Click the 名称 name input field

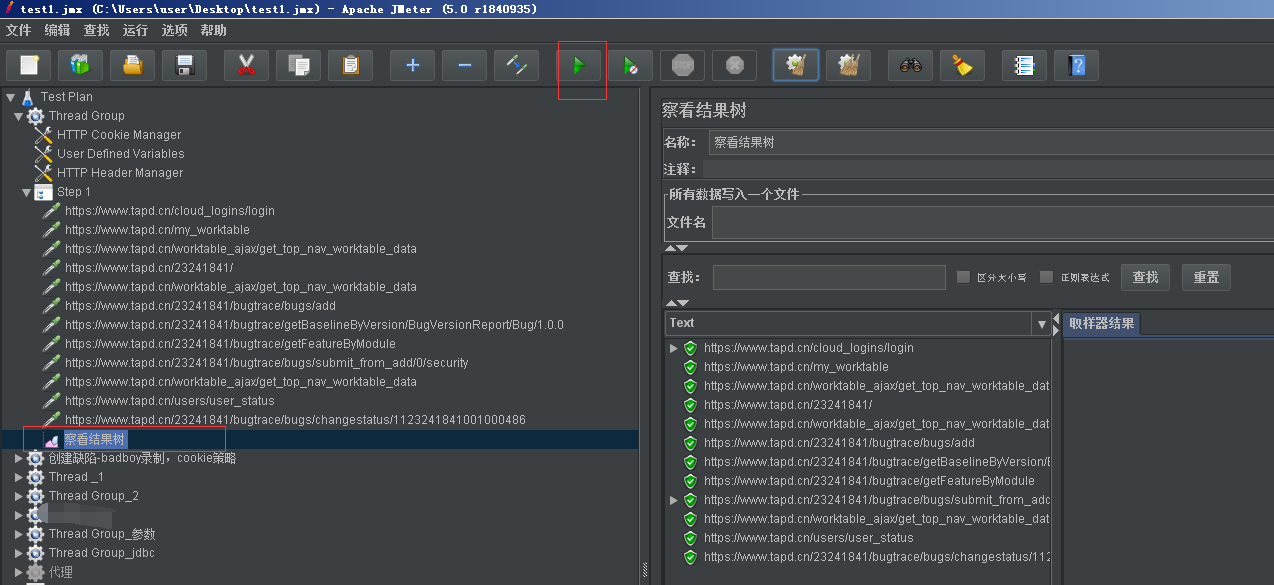(991, 142)
